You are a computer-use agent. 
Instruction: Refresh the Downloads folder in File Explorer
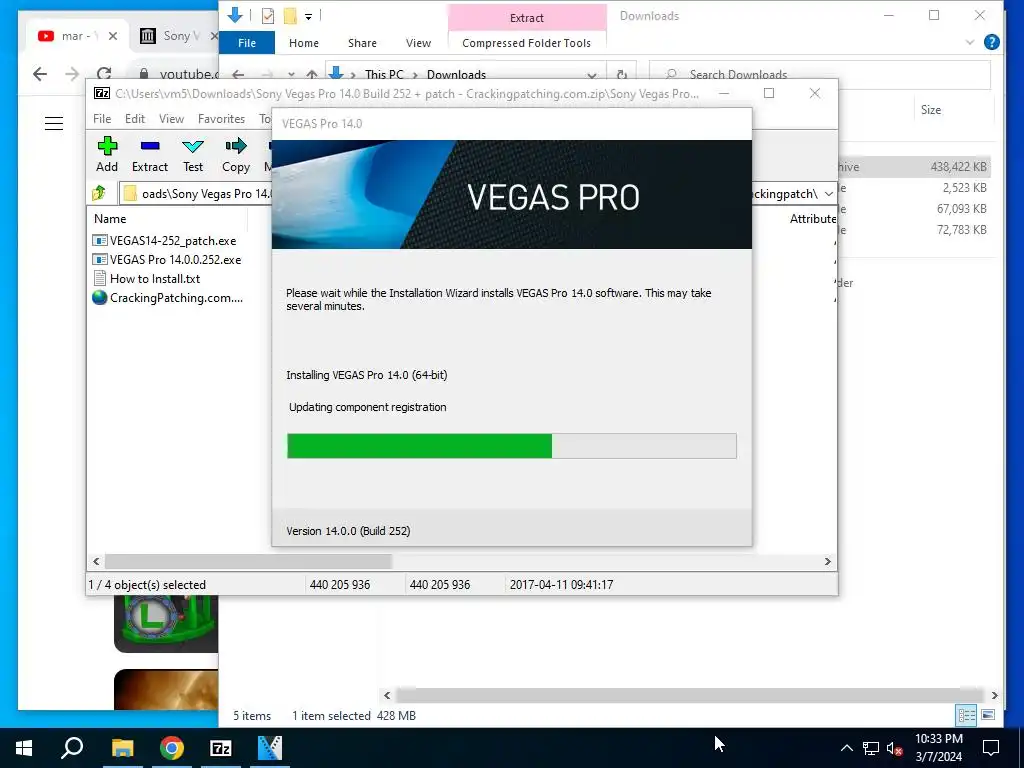(622, 74)
